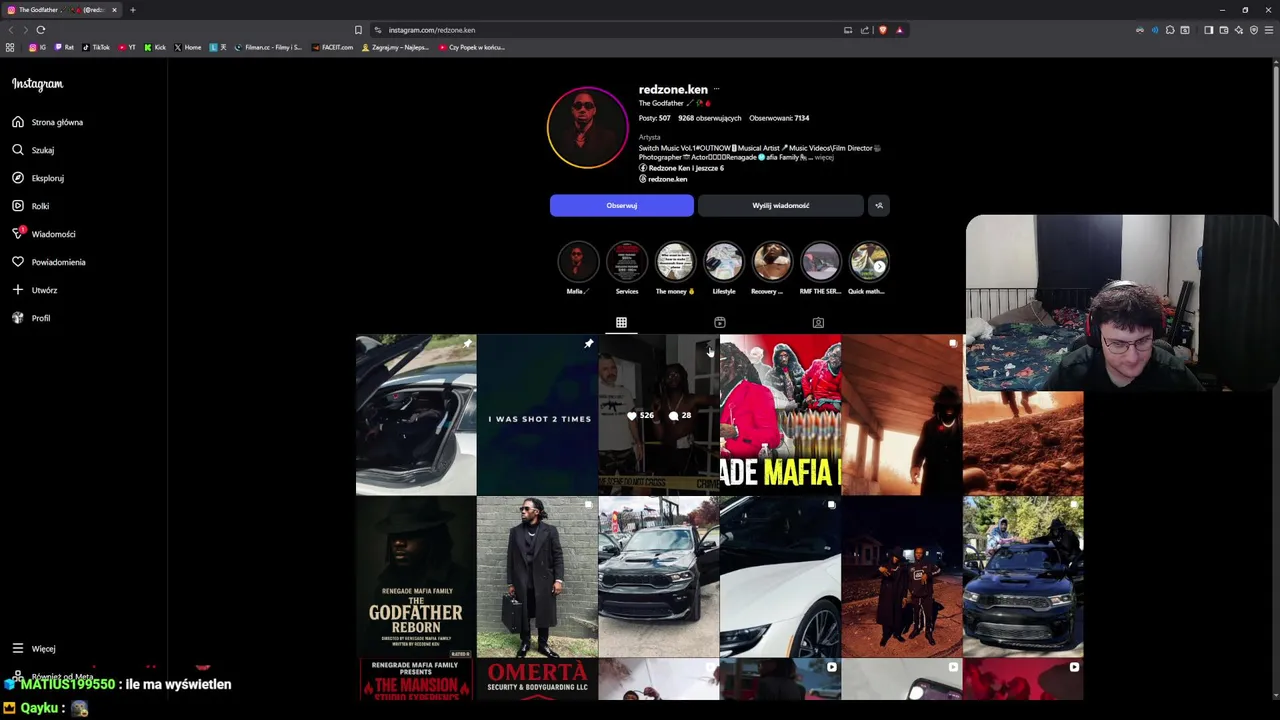
Task: Open the Filman.cc bookmark
Action: (268, 47)
